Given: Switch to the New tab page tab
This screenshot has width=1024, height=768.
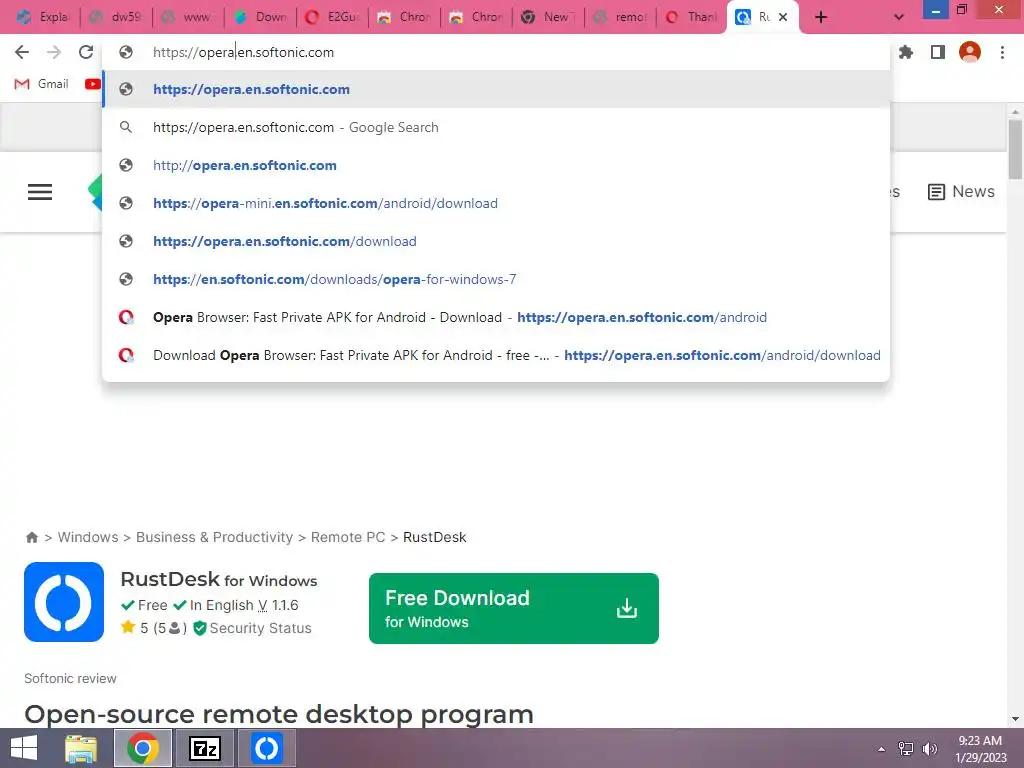Looking at the screenshot, I should point(549,17).
